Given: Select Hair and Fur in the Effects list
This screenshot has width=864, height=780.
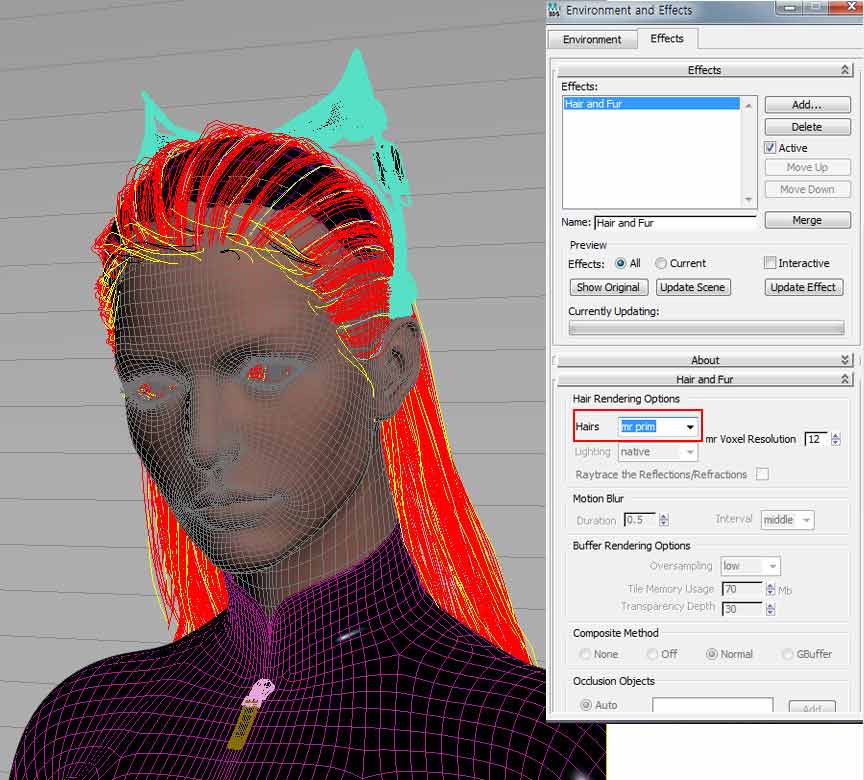Looking at the screenshot, I should pos(651,104).
